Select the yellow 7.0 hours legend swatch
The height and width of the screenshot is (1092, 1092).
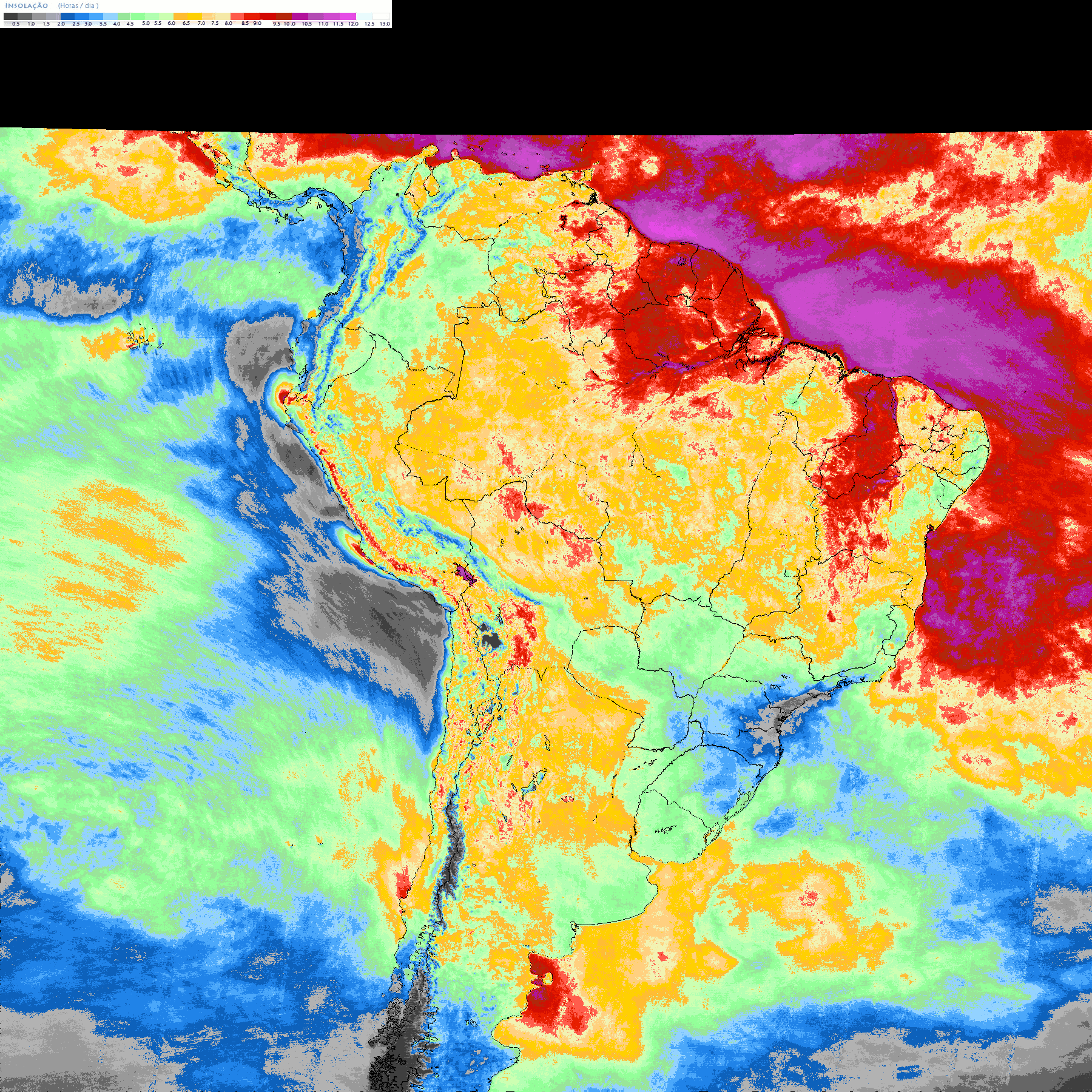pyautogui.click(x=195, y=16)
